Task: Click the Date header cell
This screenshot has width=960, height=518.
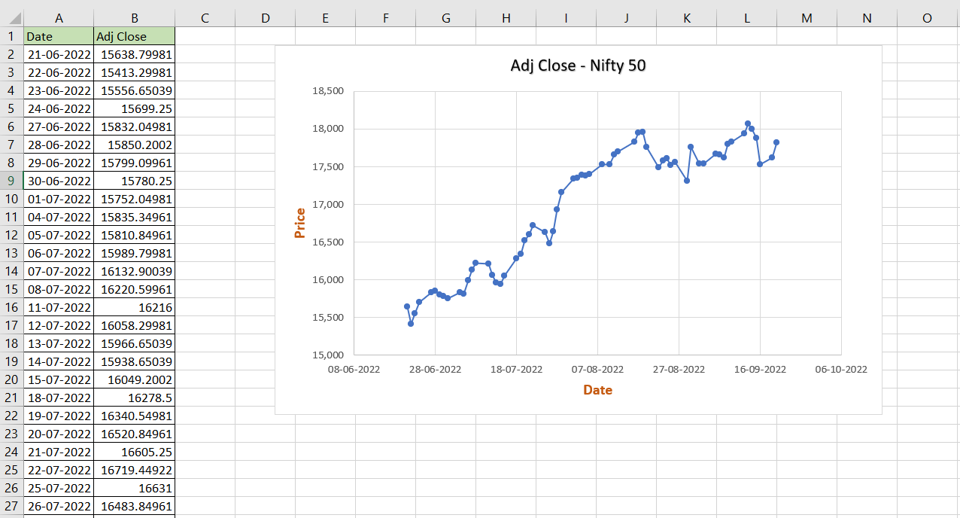Action: pos(58,36)
